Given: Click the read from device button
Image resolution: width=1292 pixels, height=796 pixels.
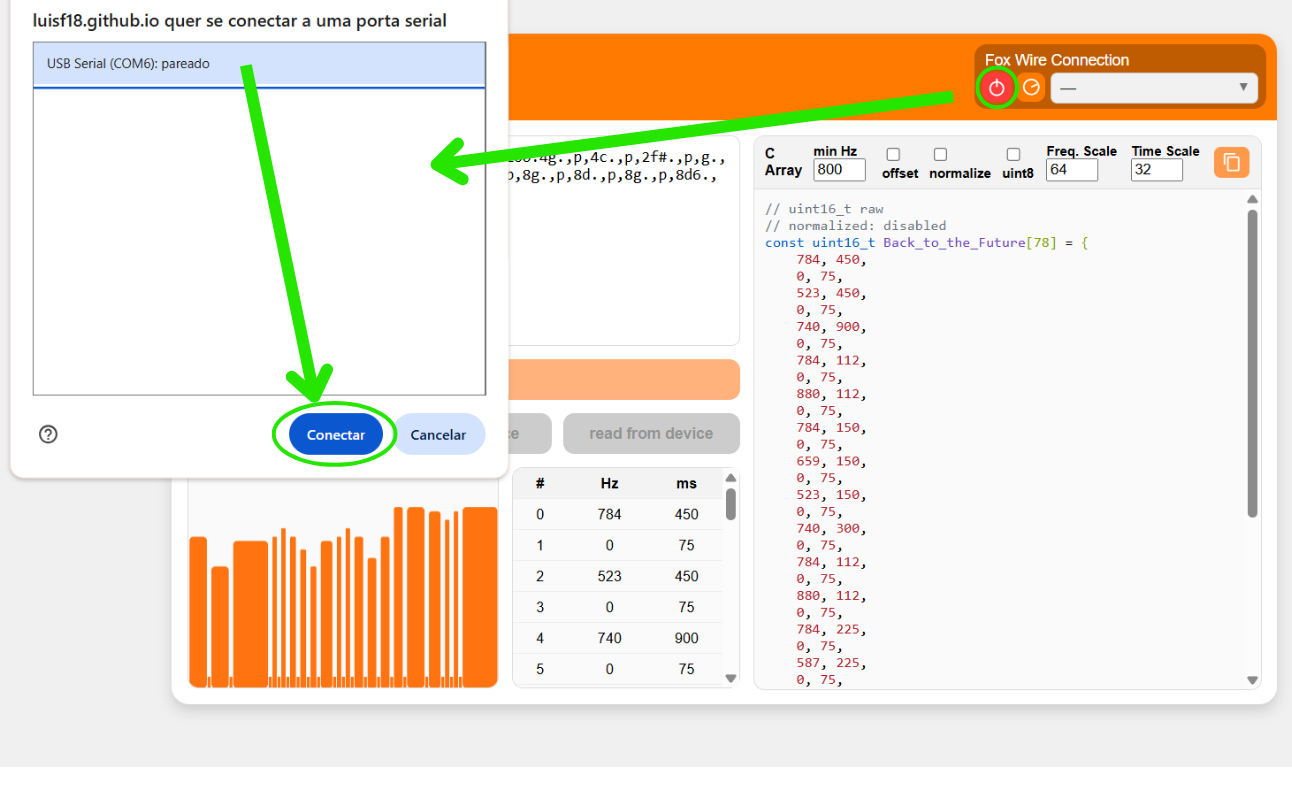Looking at the screenshot, I should tap(651, 434).
